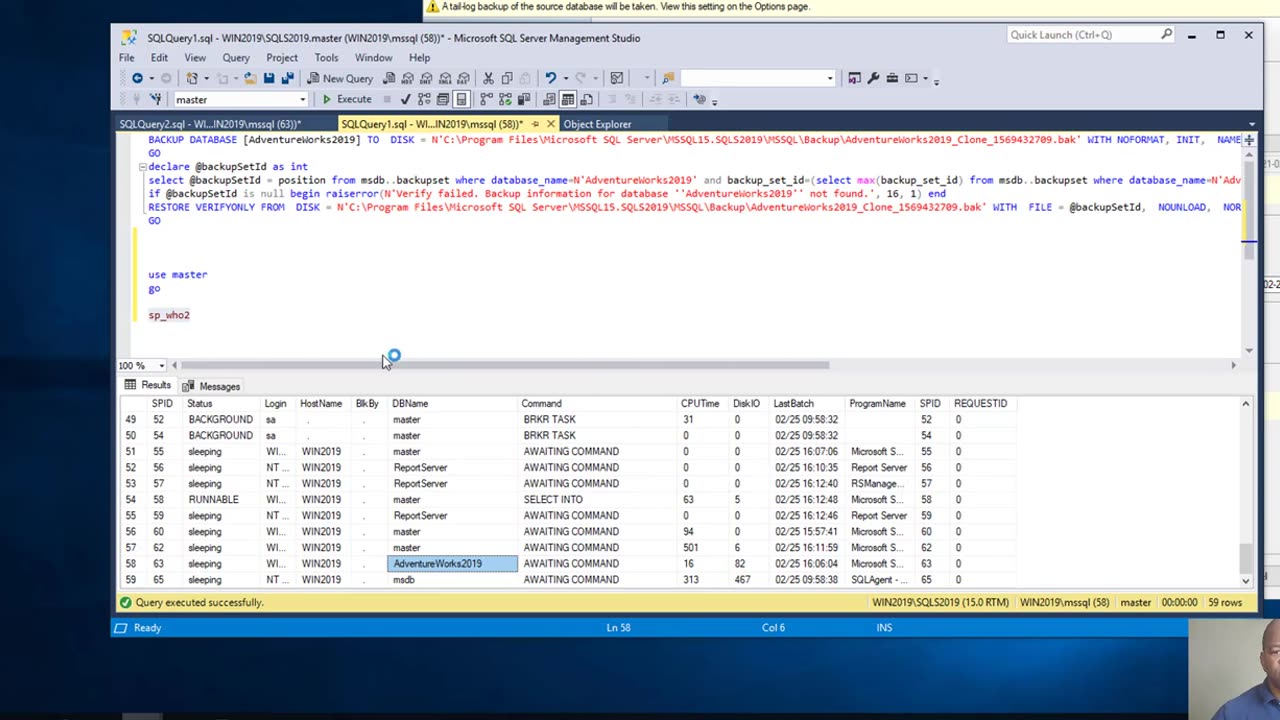1280x720 pixels.
Task: Click the Activity Monitor icon
Action: tap(617, 78)
